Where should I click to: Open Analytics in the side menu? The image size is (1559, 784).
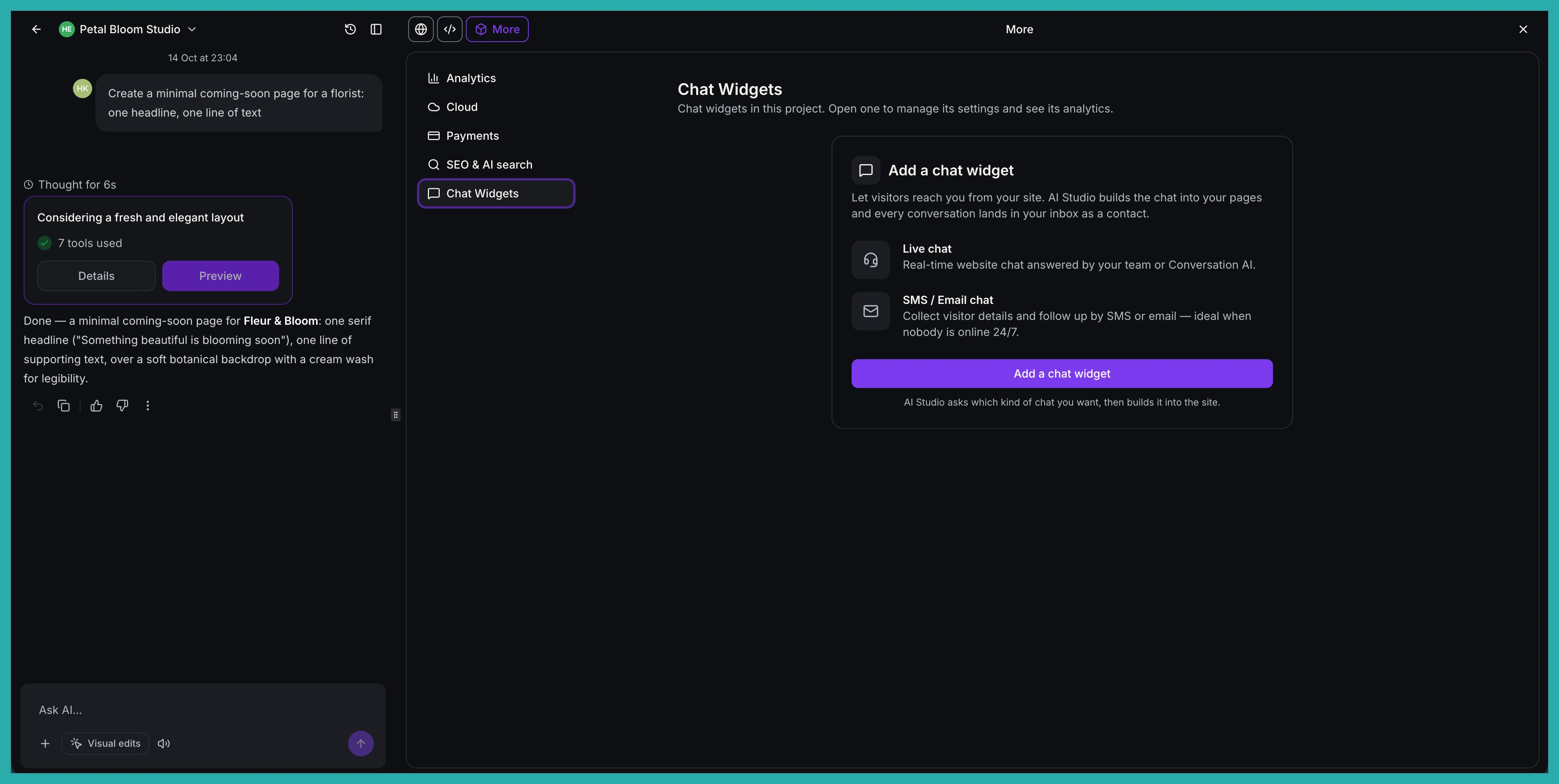(495, 78)
